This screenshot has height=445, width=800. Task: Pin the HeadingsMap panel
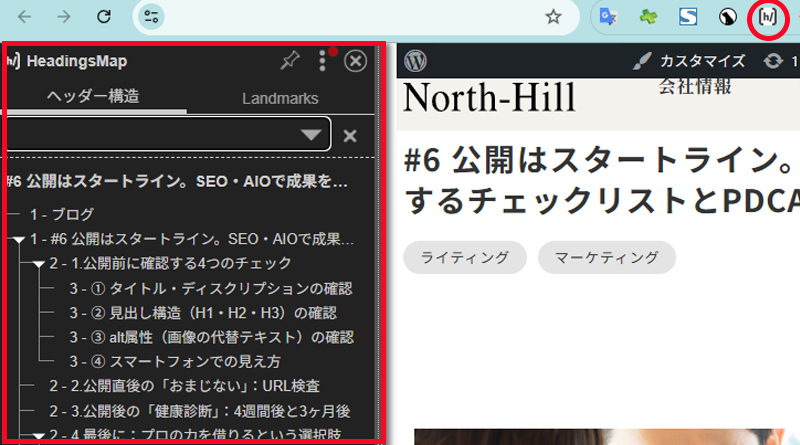click(x=290, y=61)
